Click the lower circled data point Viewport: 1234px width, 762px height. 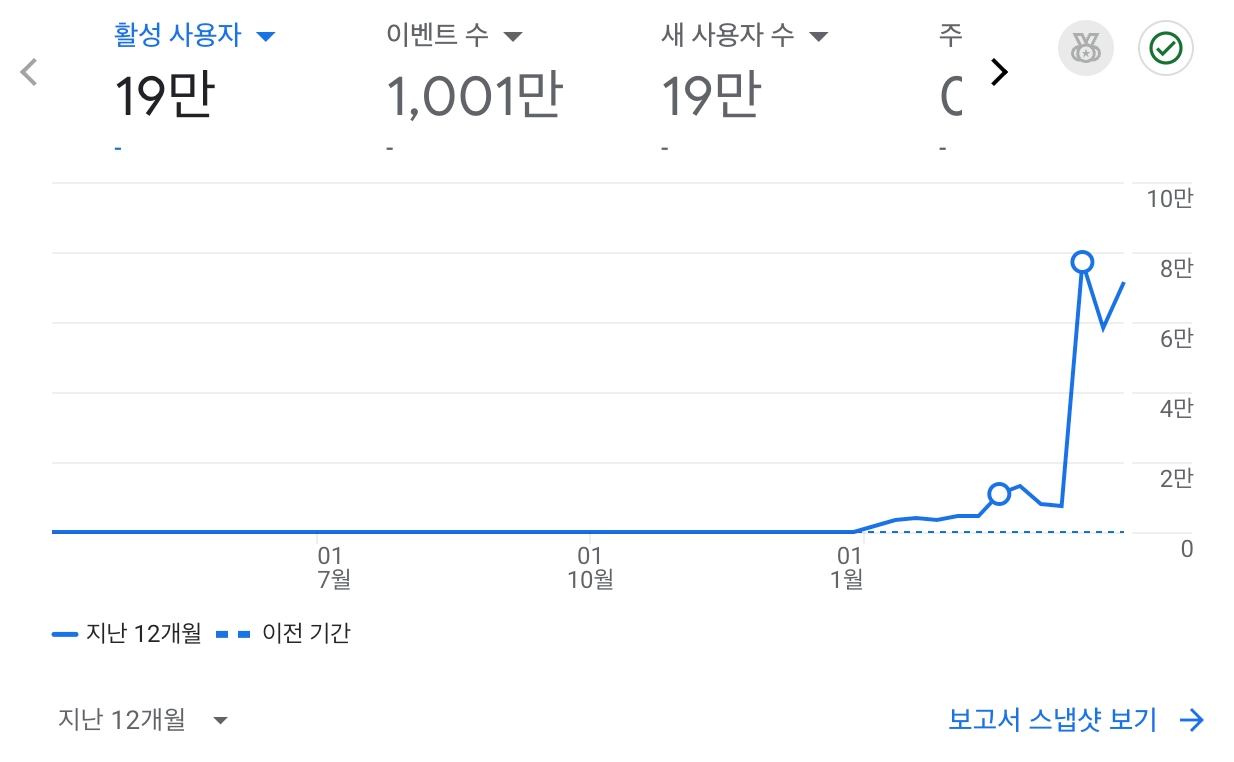[998, 493]
